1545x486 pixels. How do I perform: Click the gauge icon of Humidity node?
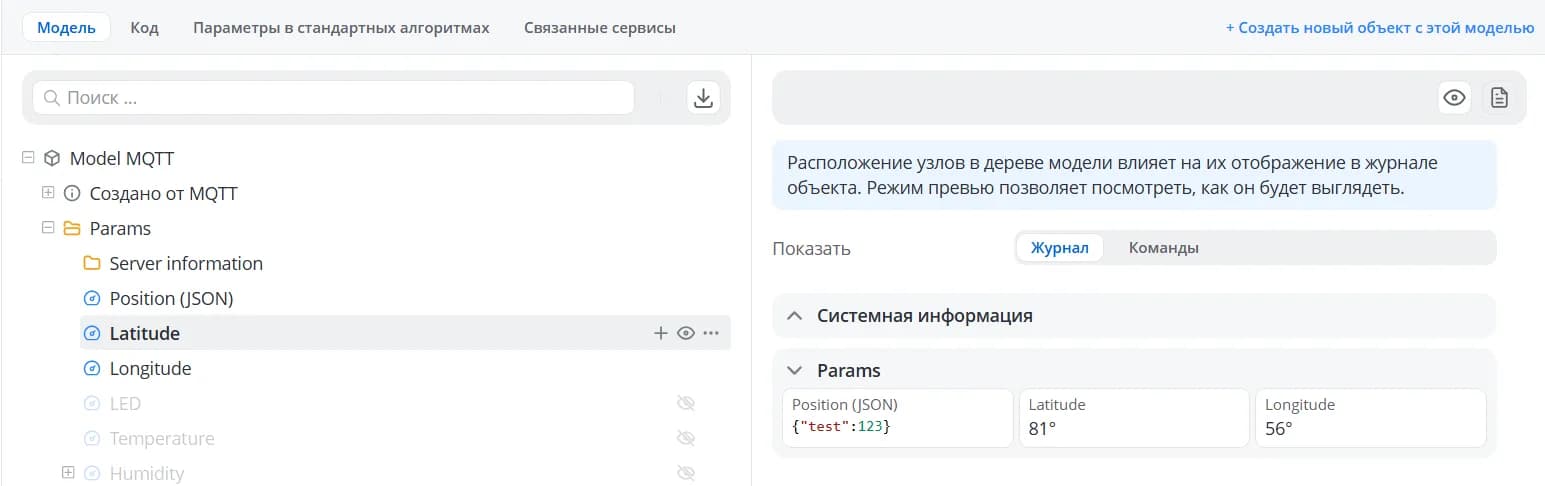click(x=92, y=473)
